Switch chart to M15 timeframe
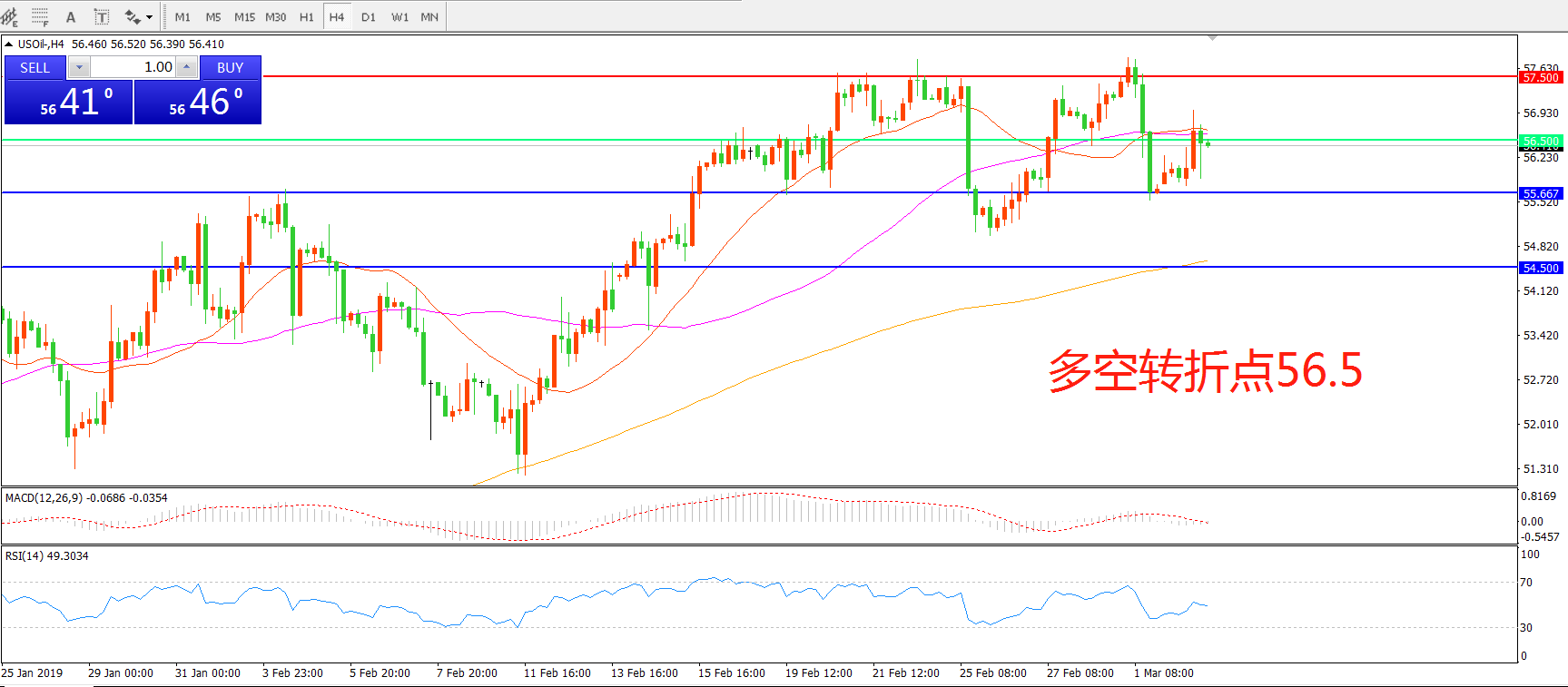Viewport: 1568px width, 687px height. click(x=244, y=16)
